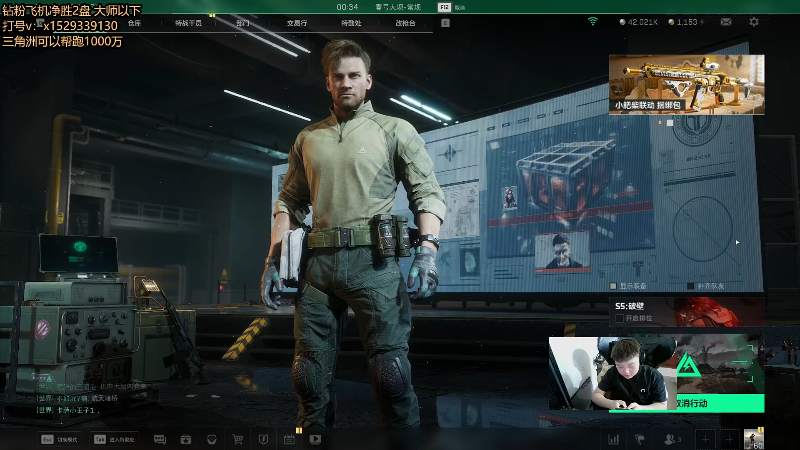Switch to the 改枪台 gunsmith tab
The height and width of the screenshot is (450, 800).
coord(405,23)
